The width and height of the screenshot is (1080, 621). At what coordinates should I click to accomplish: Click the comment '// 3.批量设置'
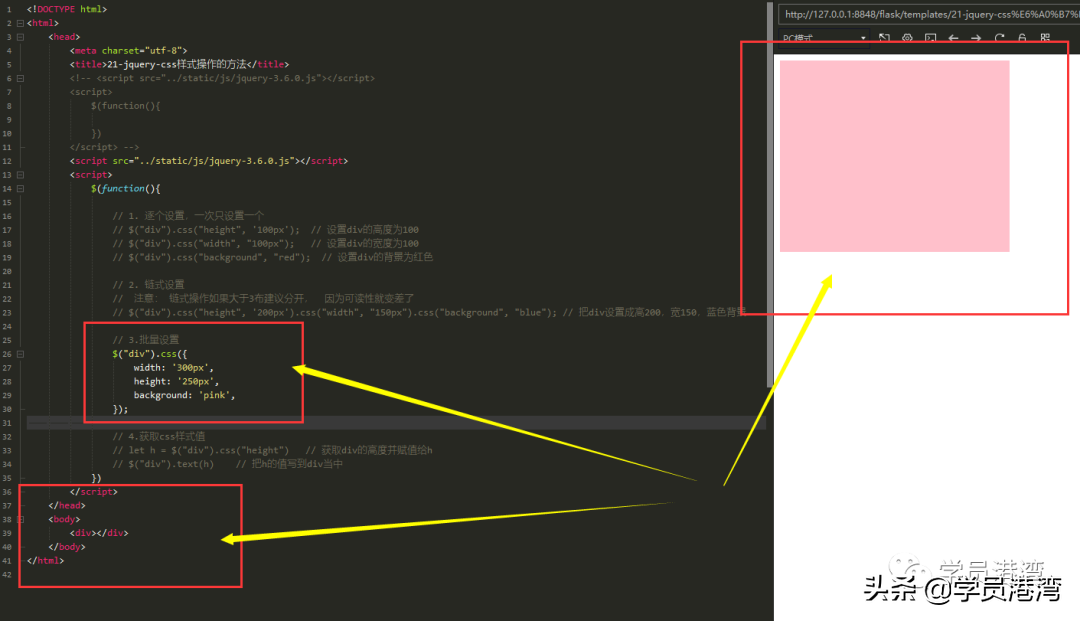[145, 339]
